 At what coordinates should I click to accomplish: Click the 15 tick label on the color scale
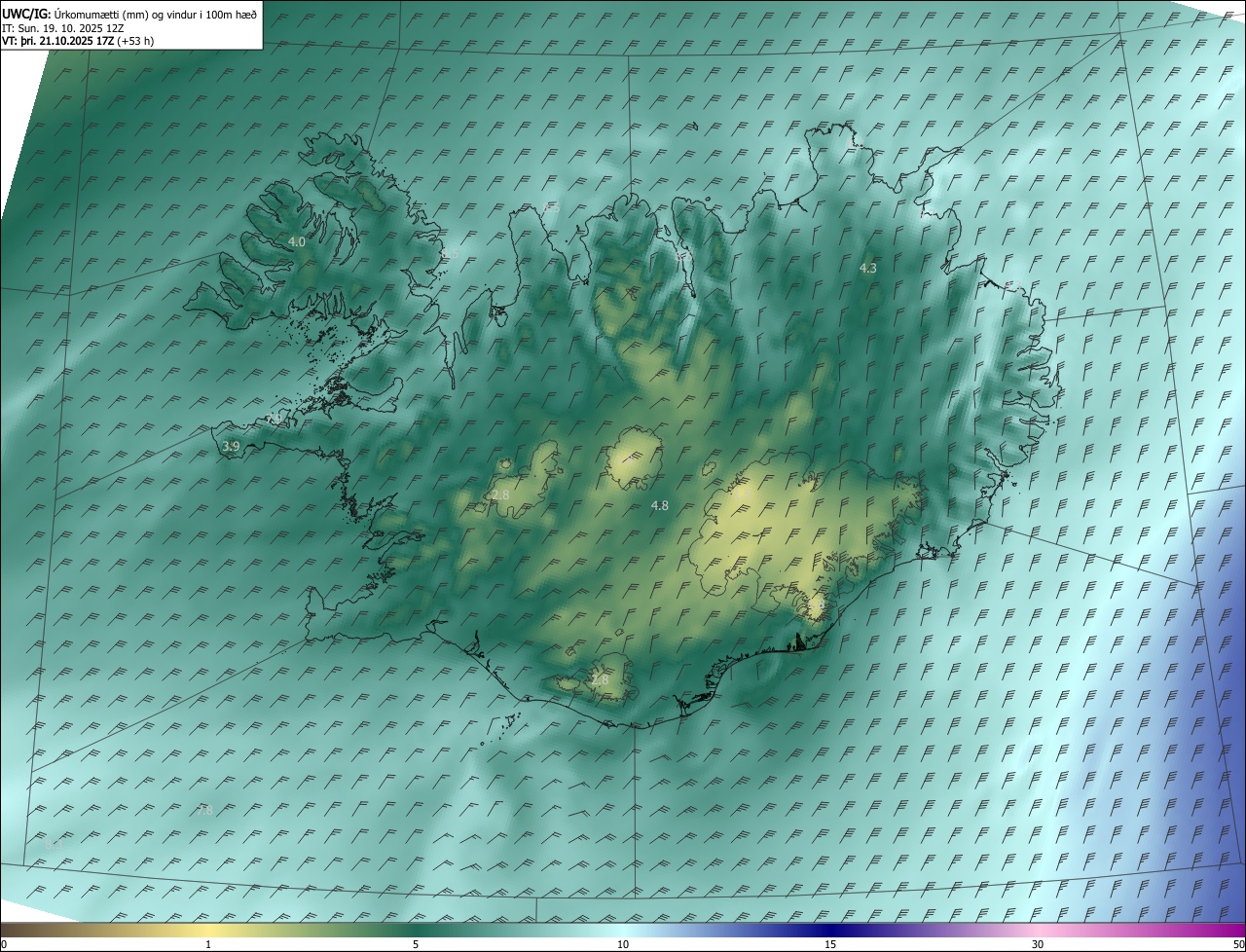[x=830, y=944]
